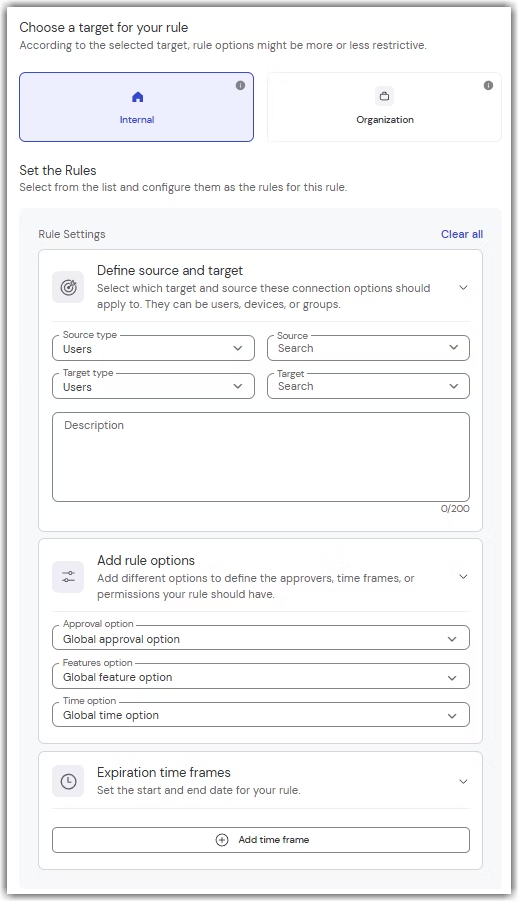The width and height of the screenshot is (519, 902).
Task: Click the clock icon beside Expiration time frames
Action: coord(68,781)
